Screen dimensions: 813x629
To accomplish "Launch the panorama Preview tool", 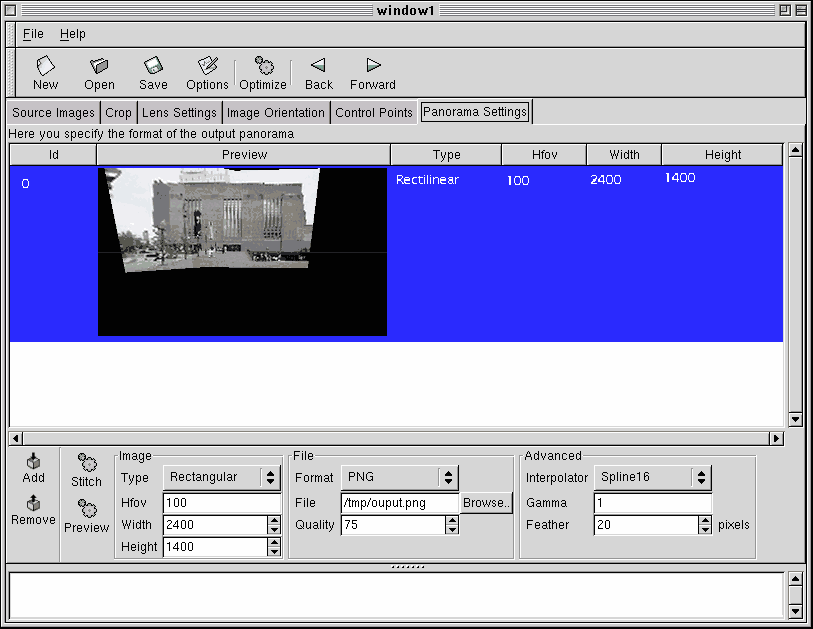I will click(85, 515).
